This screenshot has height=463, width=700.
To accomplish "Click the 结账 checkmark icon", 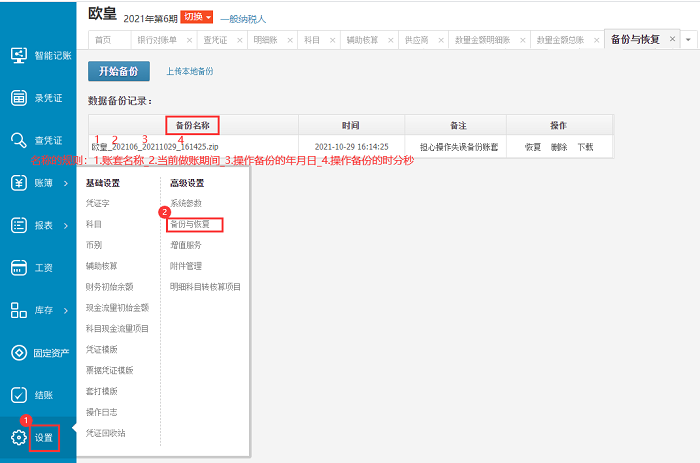I will [x=18, y=395].
